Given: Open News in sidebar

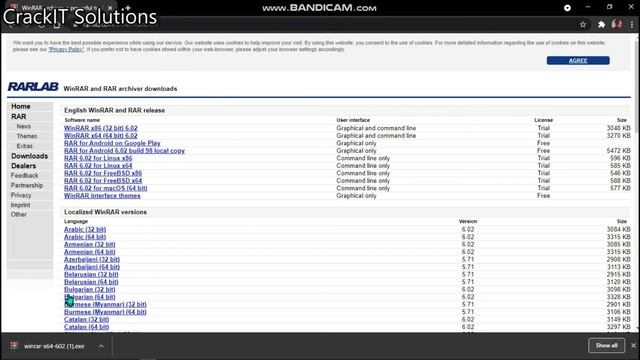Looking at the screenshot, I should click(x=24, y=127).
